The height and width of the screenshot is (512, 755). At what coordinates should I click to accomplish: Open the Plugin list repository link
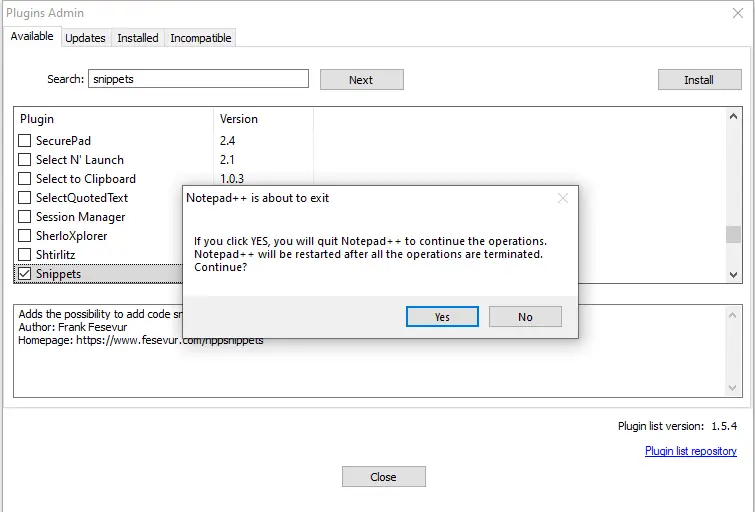690,451
